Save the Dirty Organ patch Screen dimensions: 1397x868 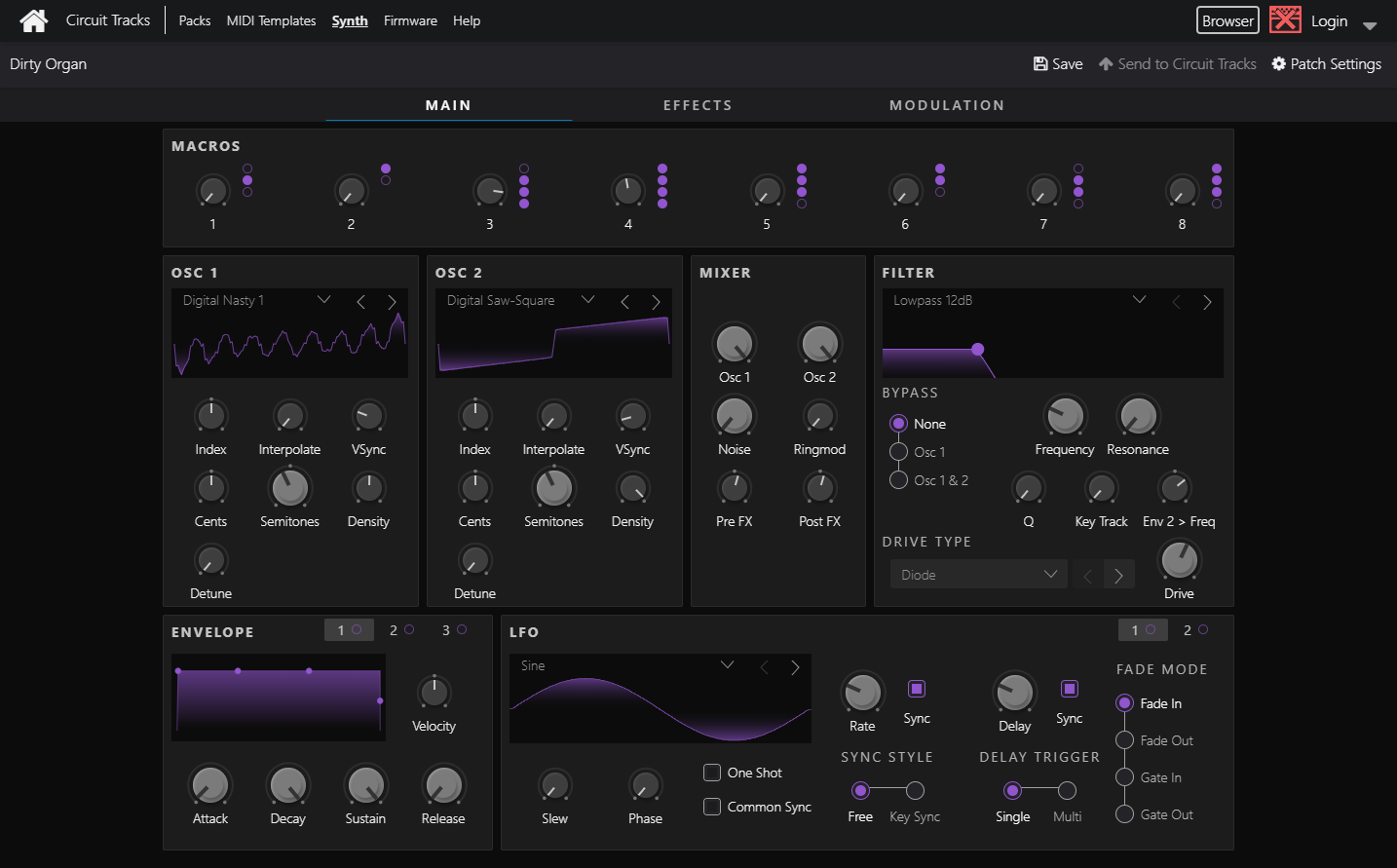click(x=1057, y=63)
